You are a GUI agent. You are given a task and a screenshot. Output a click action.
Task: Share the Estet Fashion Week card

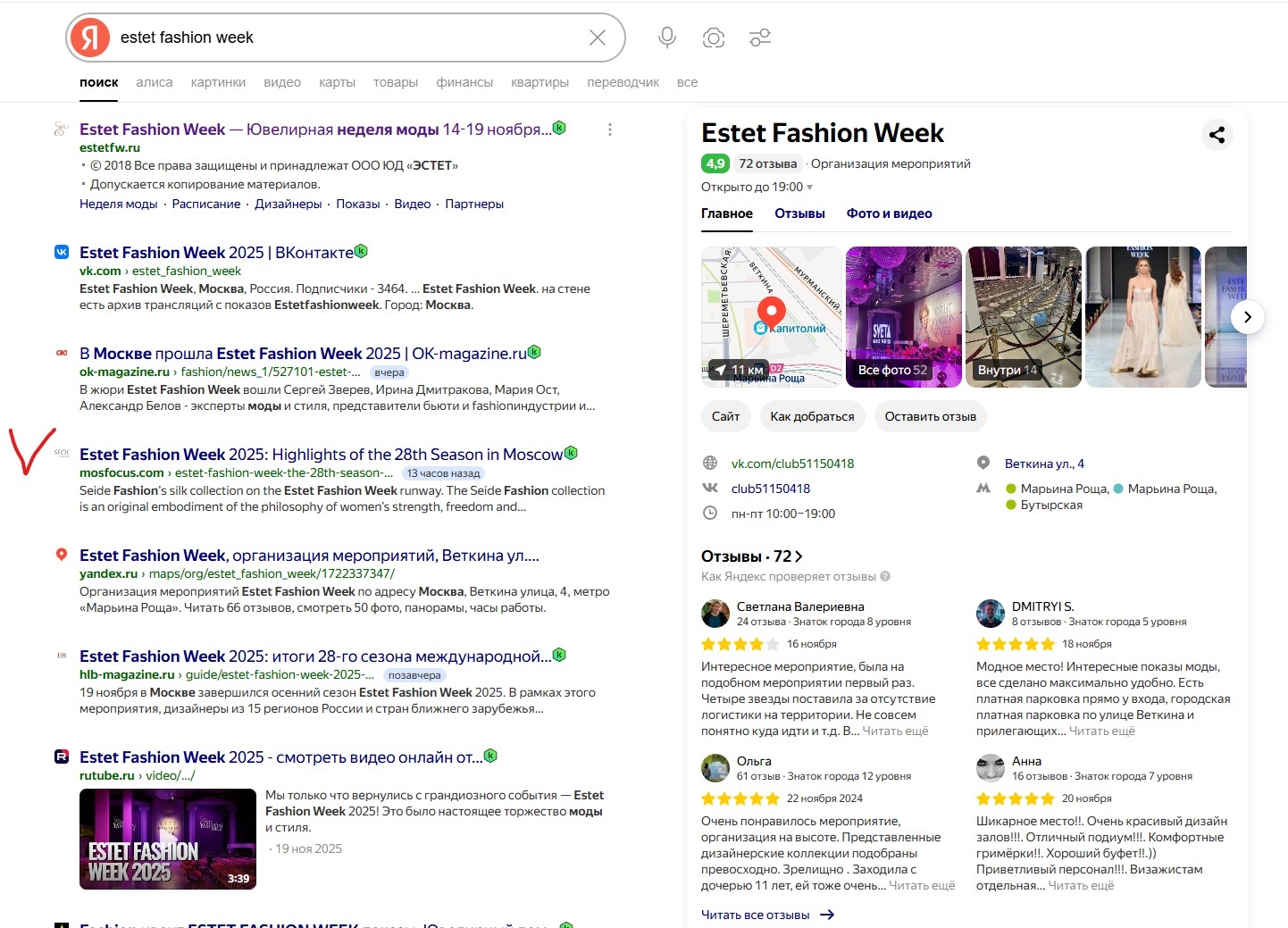(x=1217, y=135)
